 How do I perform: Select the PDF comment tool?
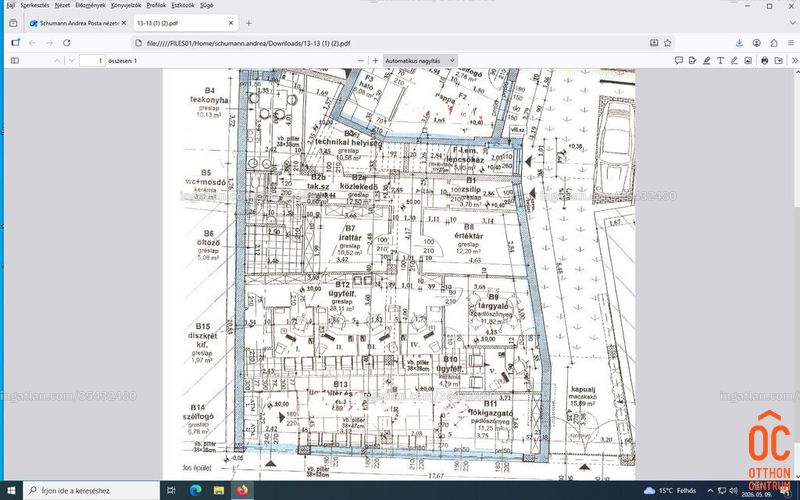click(679, 61)
